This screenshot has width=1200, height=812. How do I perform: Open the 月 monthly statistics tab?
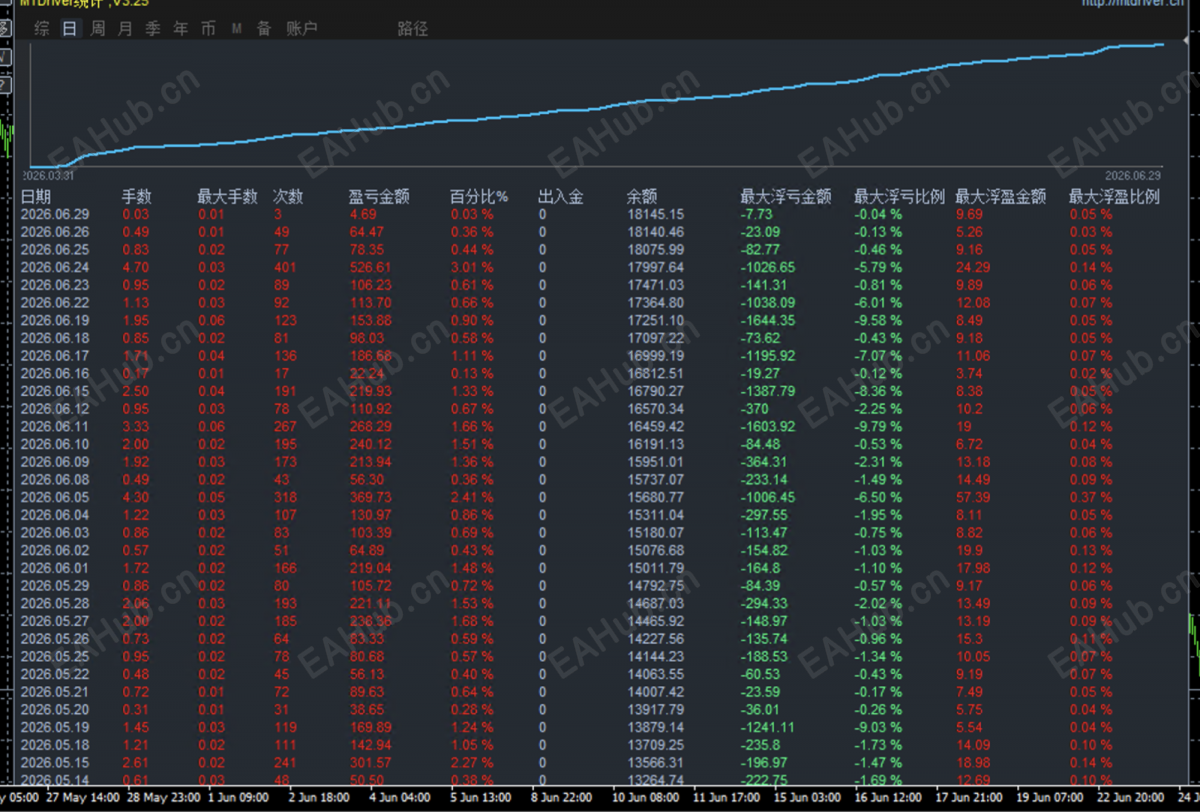[125, 29]
